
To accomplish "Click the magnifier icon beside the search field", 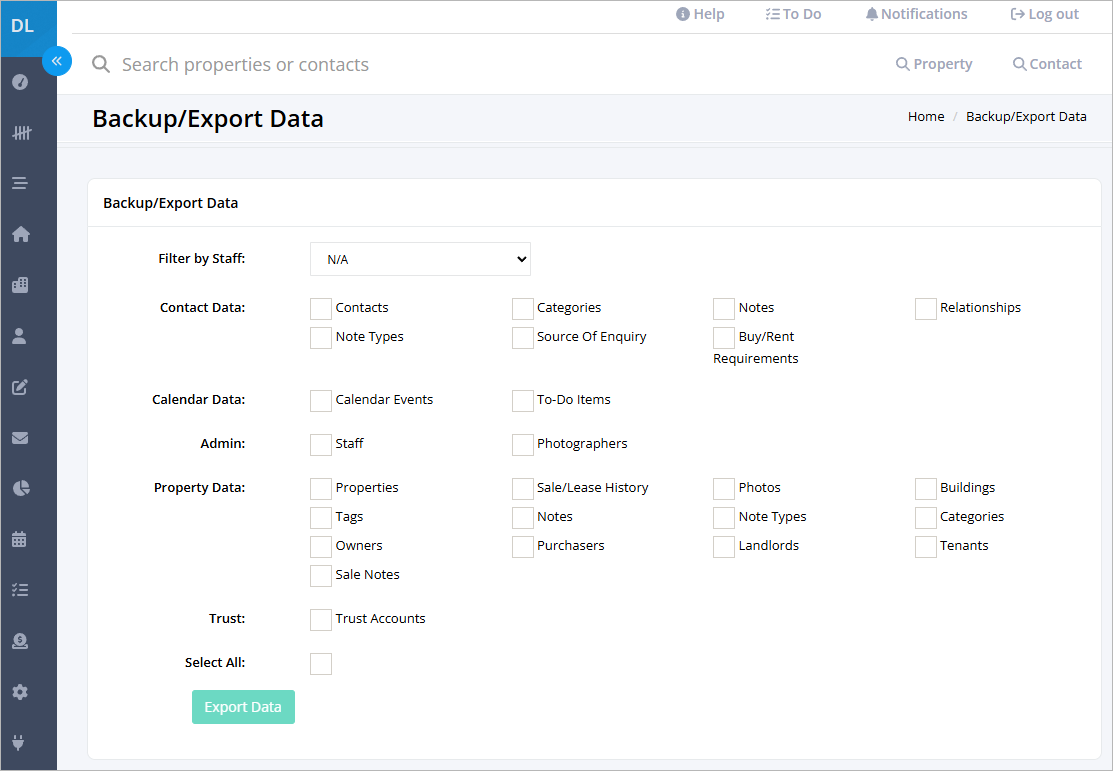I will pos(102,65).
